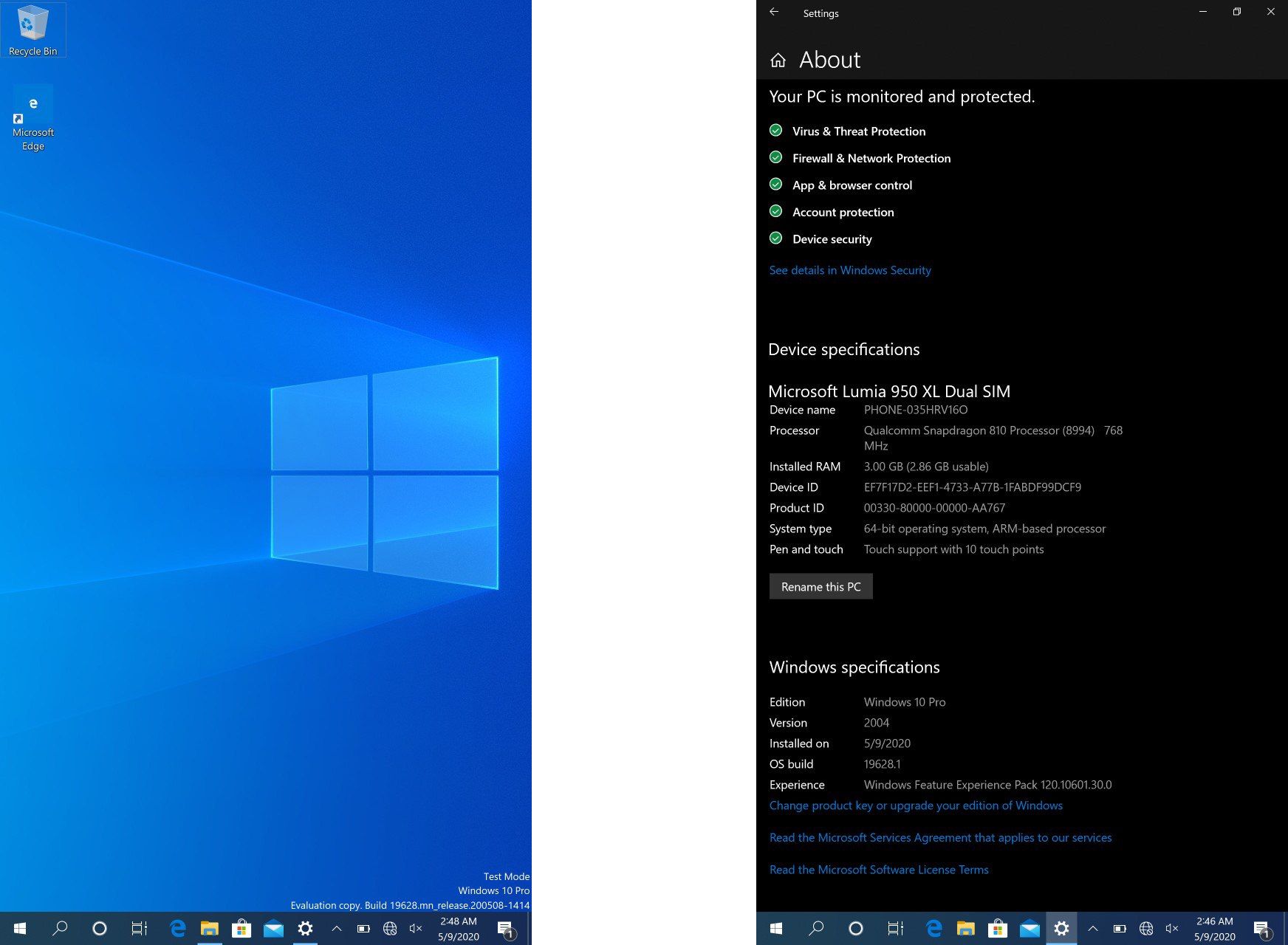Viewport: 1288px width, 945px height.
Task: Open Recycle Bin on left desktop
Action: (32, 30)
